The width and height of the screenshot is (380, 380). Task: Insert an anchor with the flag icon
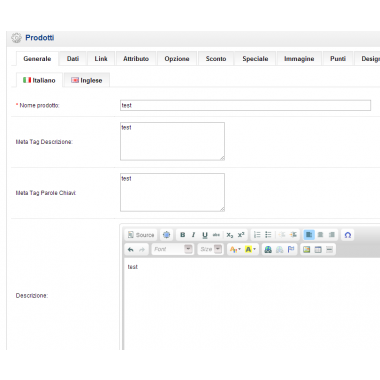coord(291,249)
